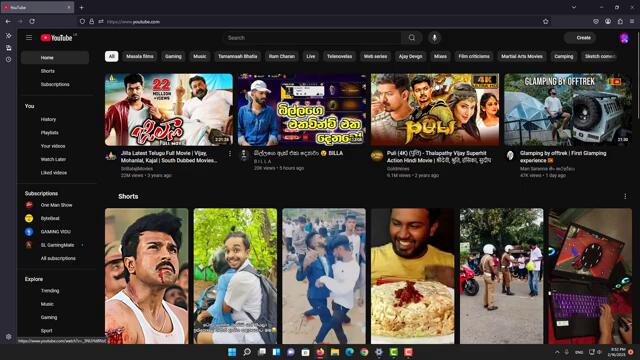Viewport: 640px width, 360px height.
Task: Open Shorts section more options menu
Action: tap(625, 196)
